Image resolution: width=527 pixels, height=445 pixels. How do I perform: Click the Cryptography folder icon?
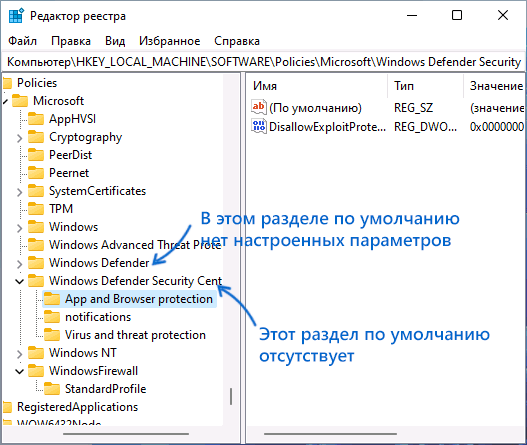coord(36,137)
